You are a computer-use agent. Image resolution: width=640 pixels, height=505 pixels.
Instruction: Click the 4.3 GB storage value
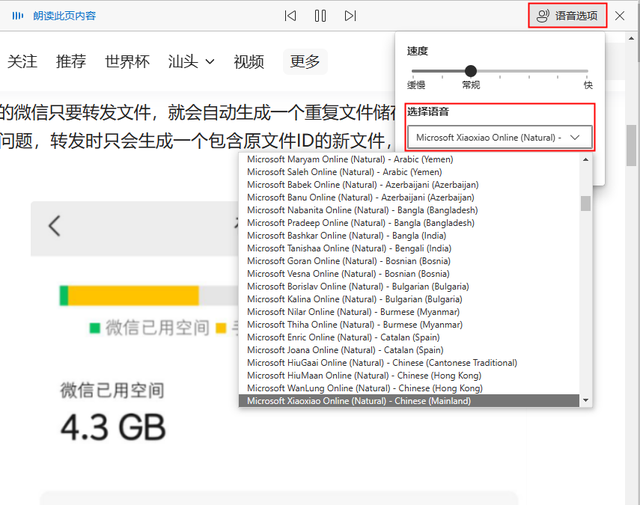click(113, 427)
